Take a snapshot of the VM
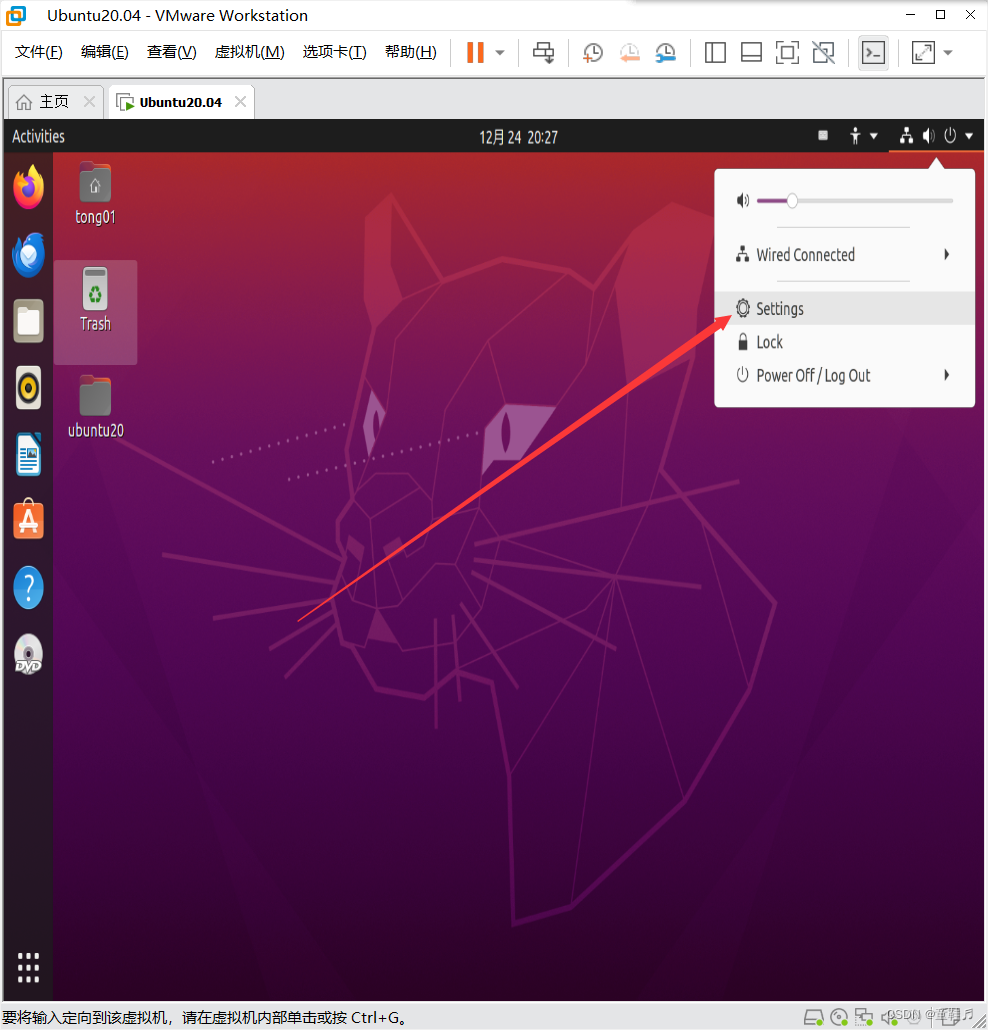This screenshot has height=1030, width=988. (x=593, y=53)
